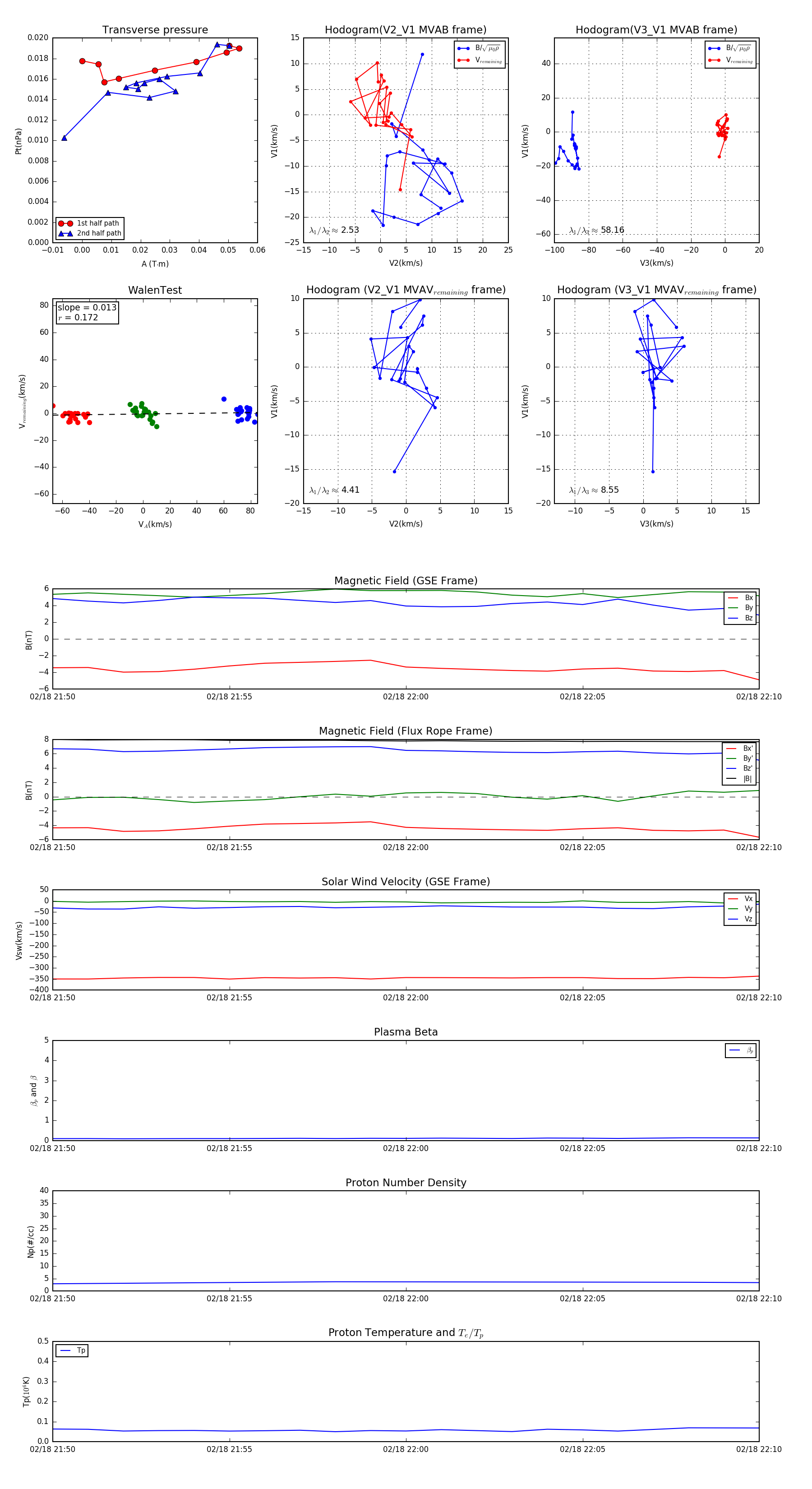
Task: Click the 'Proton Temperature and Te/Tp' title
Action: tap(406, 1333)
